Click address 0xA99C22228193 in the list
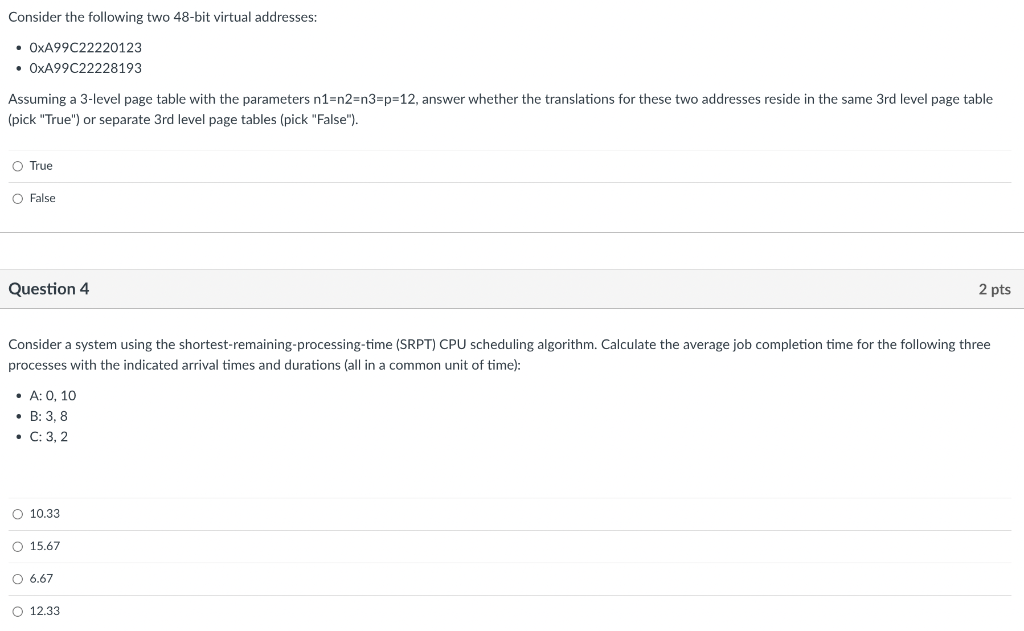Screen dimensions: 1024x631 point(85,68)
